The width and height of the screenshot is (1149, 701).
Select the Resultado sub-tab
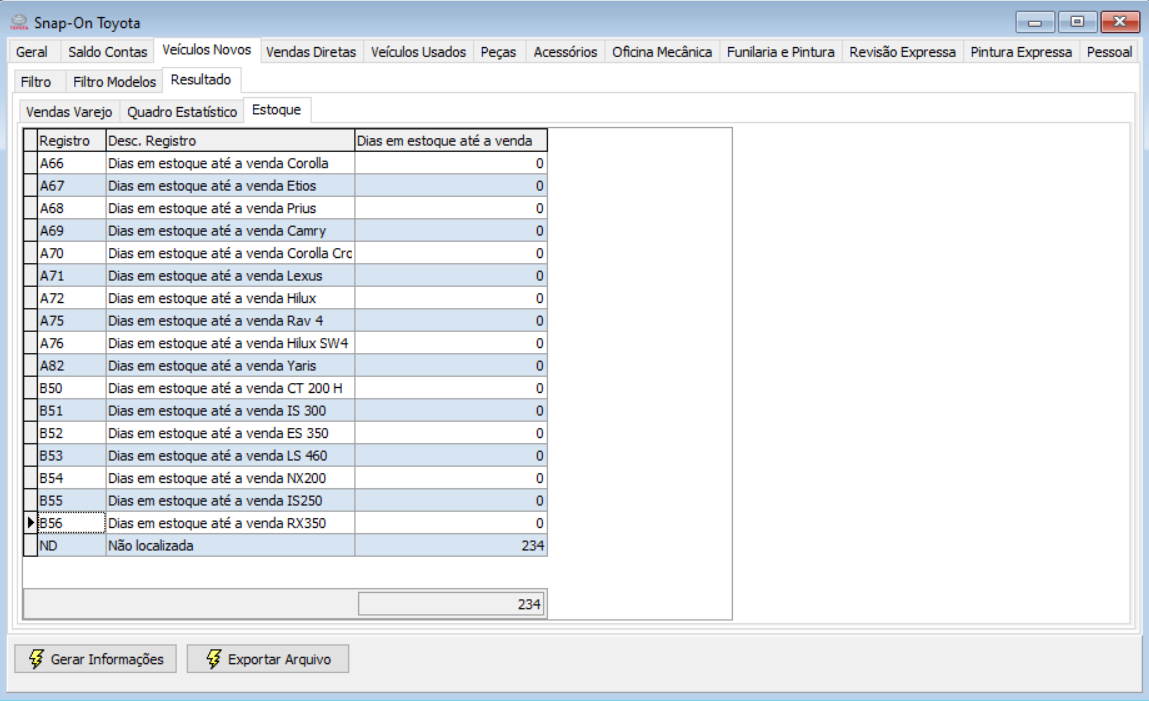coord(201,80)
